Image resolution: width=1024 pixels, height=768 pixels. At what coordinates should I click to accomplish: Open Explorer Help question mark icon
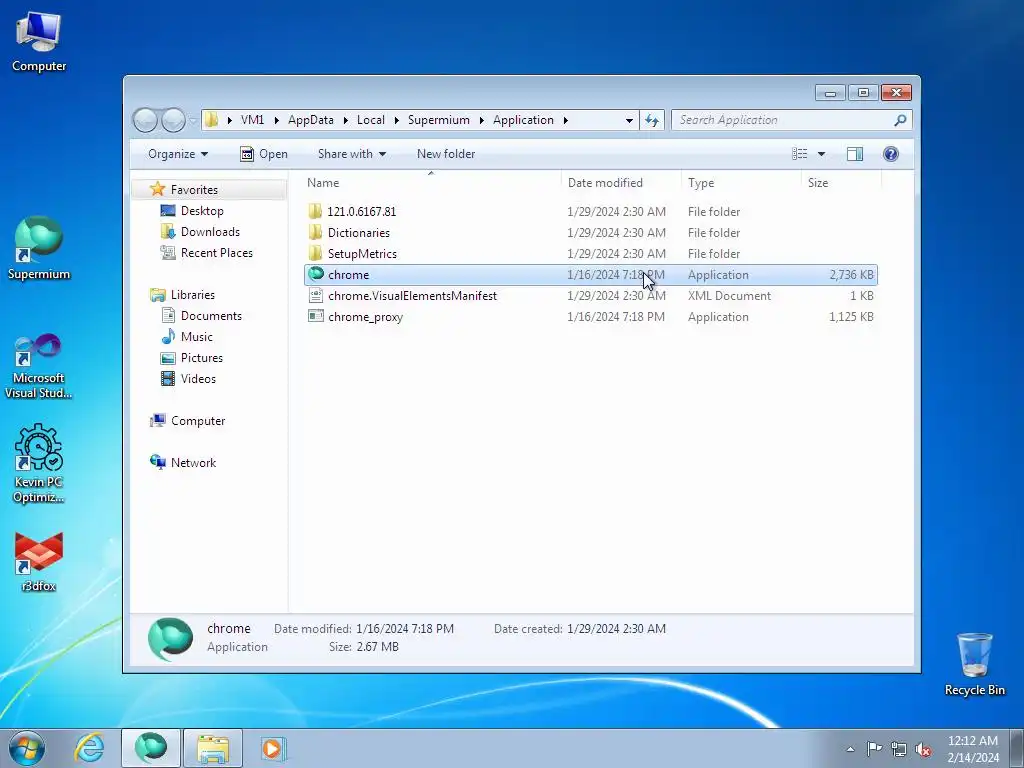point(891,153)
